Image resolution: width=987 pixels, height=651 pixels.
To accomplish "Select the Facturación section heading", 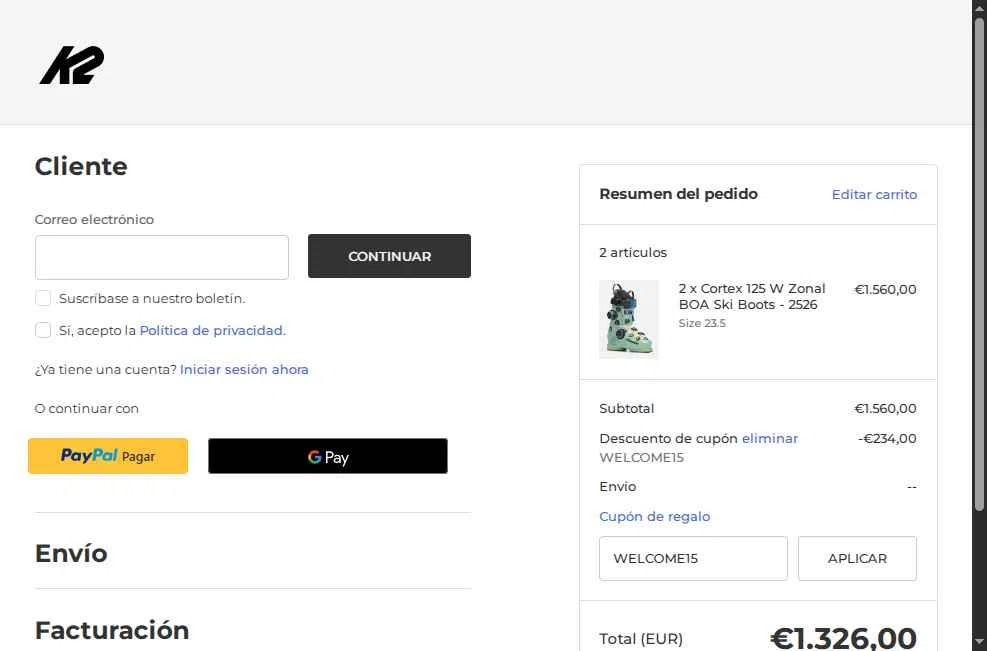I will click(112, 630).
